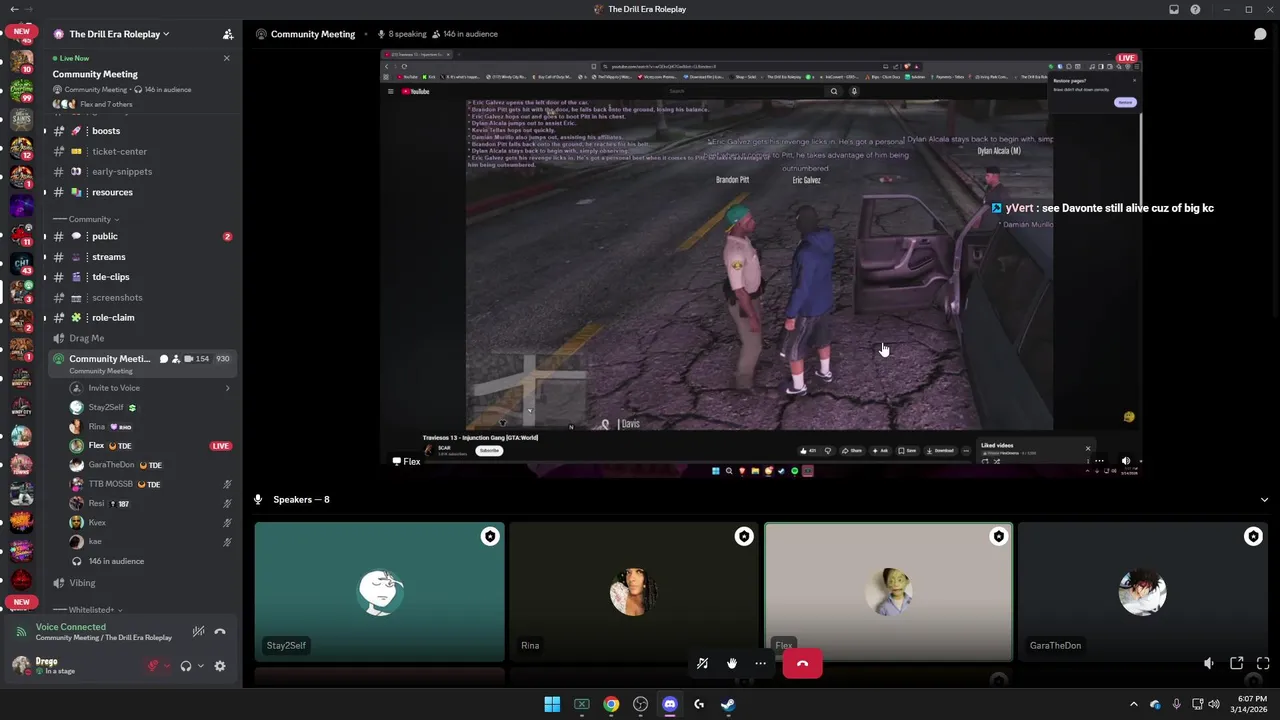Click the Discord help question mark icon
Viewport: 1280px width, 720px height.
point(1195,9)
